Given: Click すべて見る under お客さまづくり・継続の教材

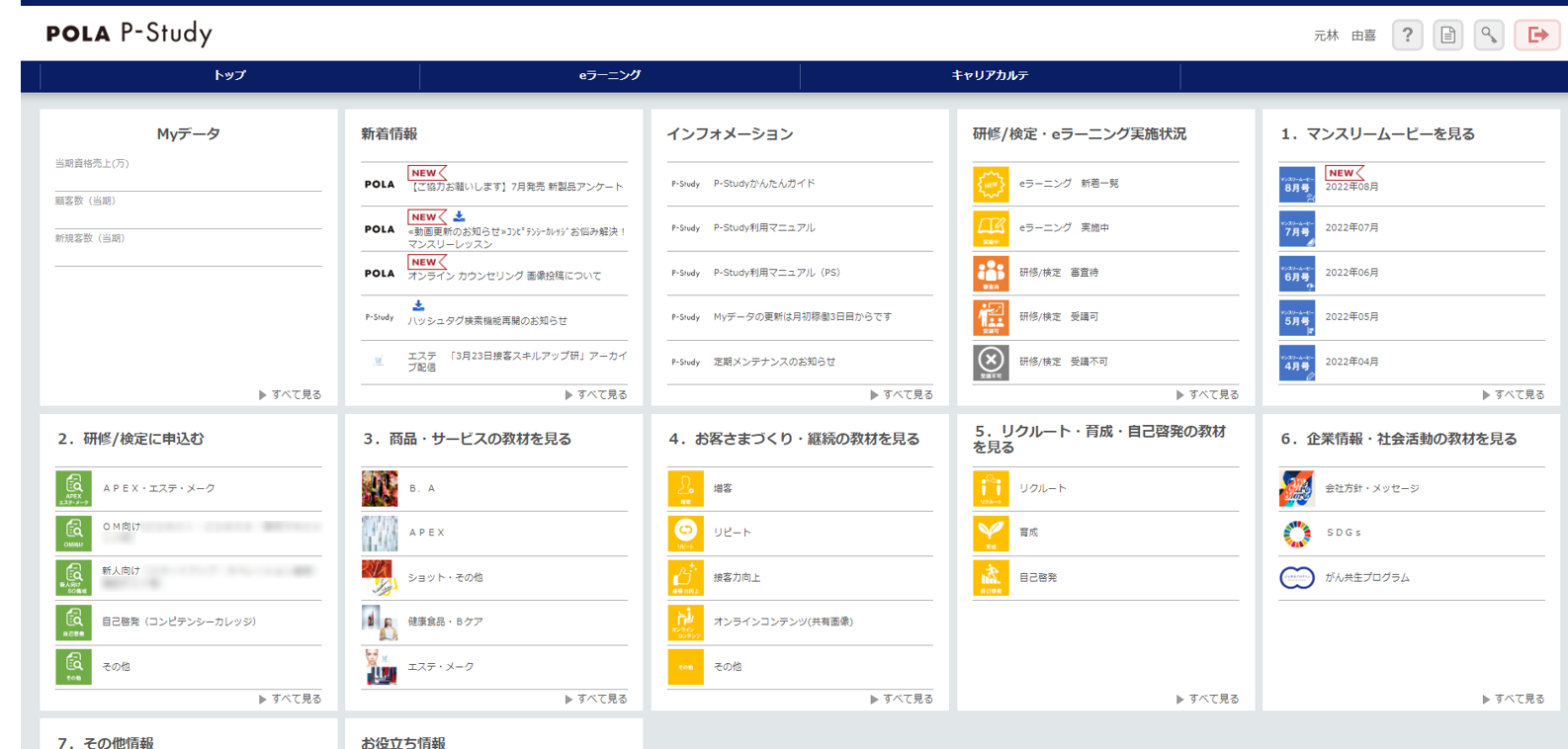Looking at the screenshot, I should pyautogui.click(x=901, y=699).
